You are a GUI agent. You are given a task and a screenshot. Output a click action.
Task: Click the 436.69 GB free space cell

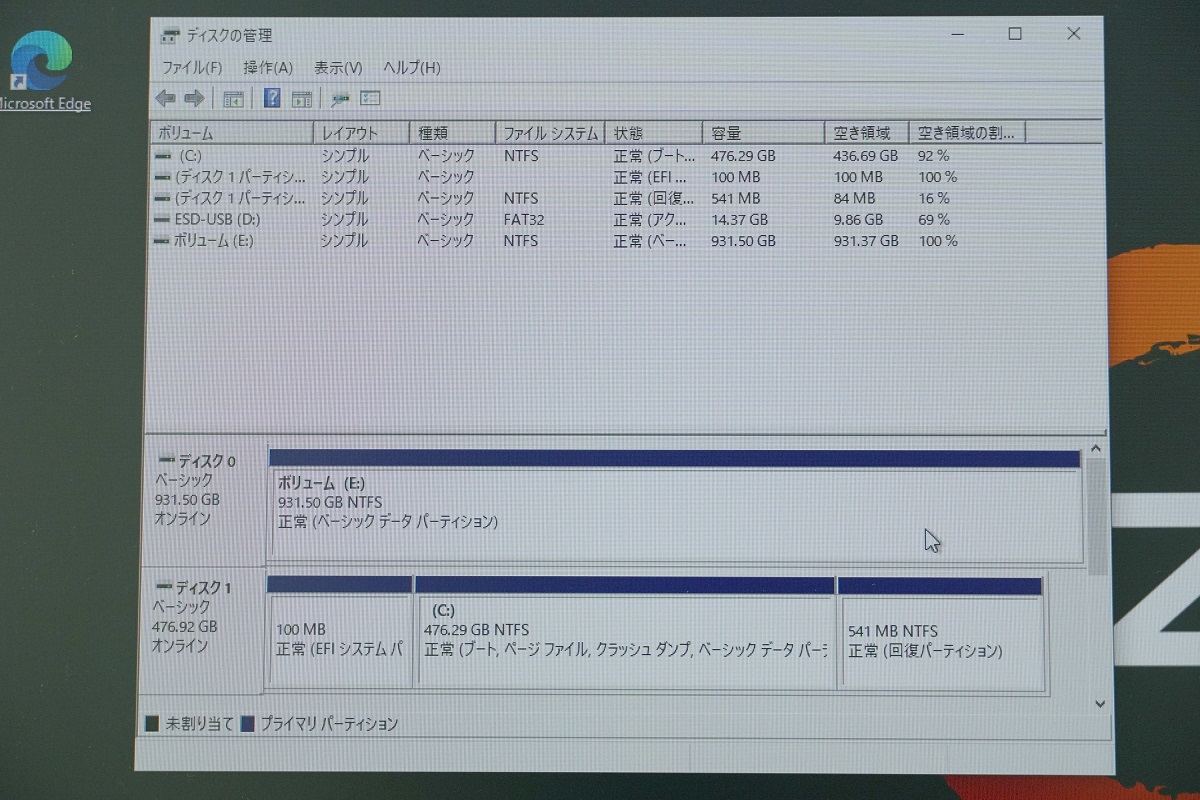(x=865, y=156)
